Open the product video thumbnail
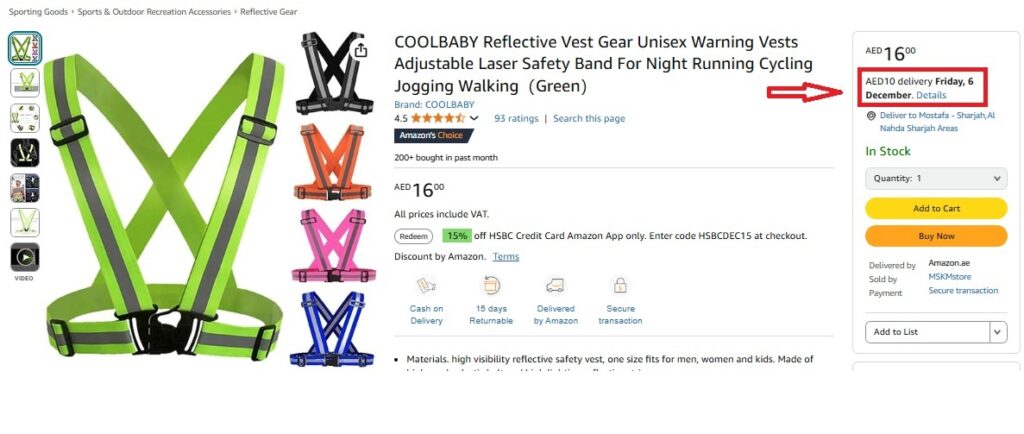Viewport: 1024px width, 434px height. (x=25, y=257)
